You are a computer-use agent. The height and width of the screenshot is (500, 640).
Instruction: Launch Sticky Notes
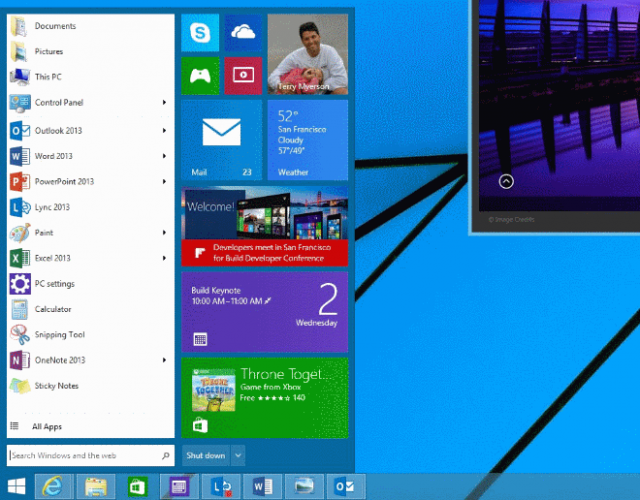tap(91, 386)
